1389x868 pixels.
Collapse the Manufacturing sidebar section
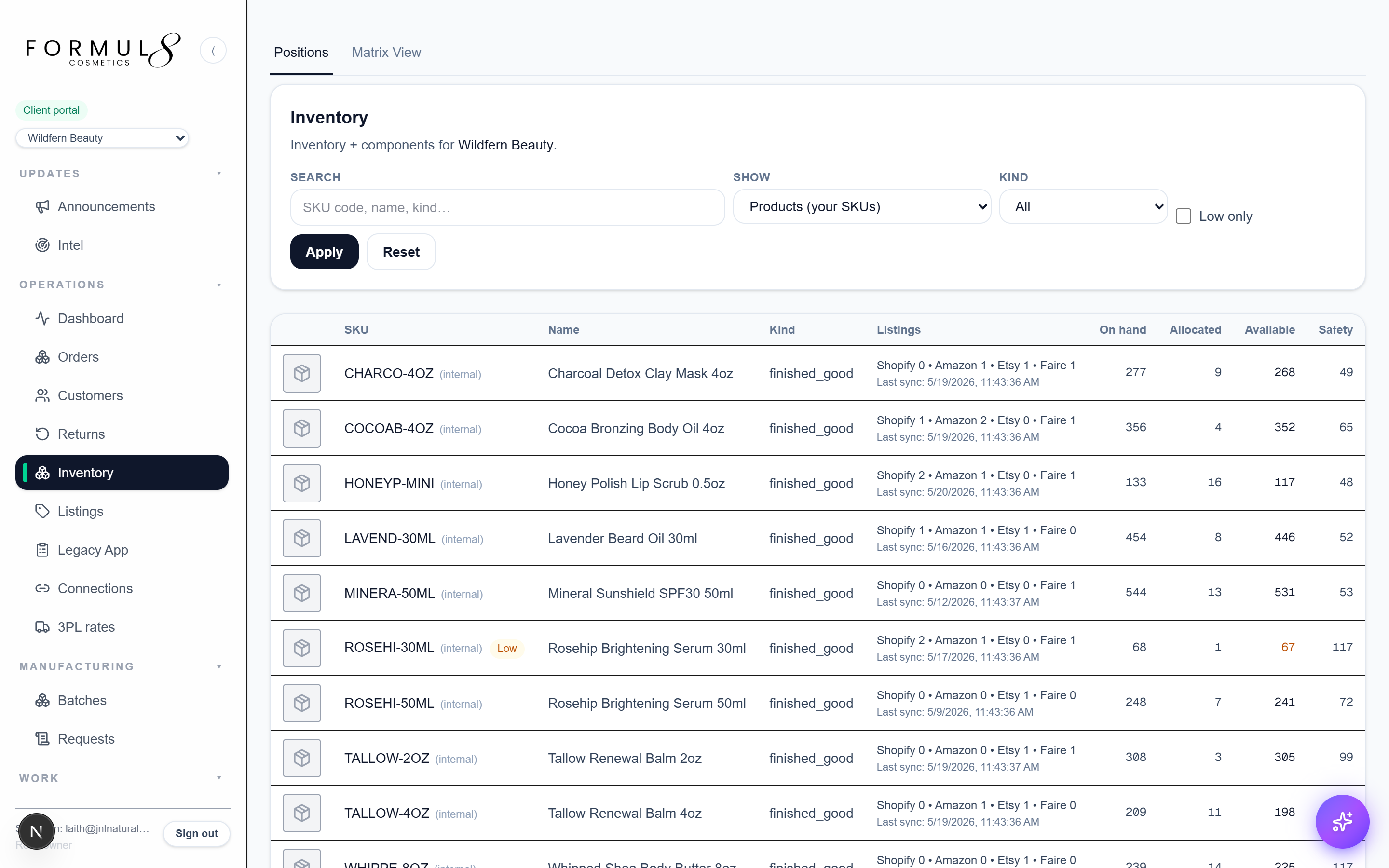[218, 666]
